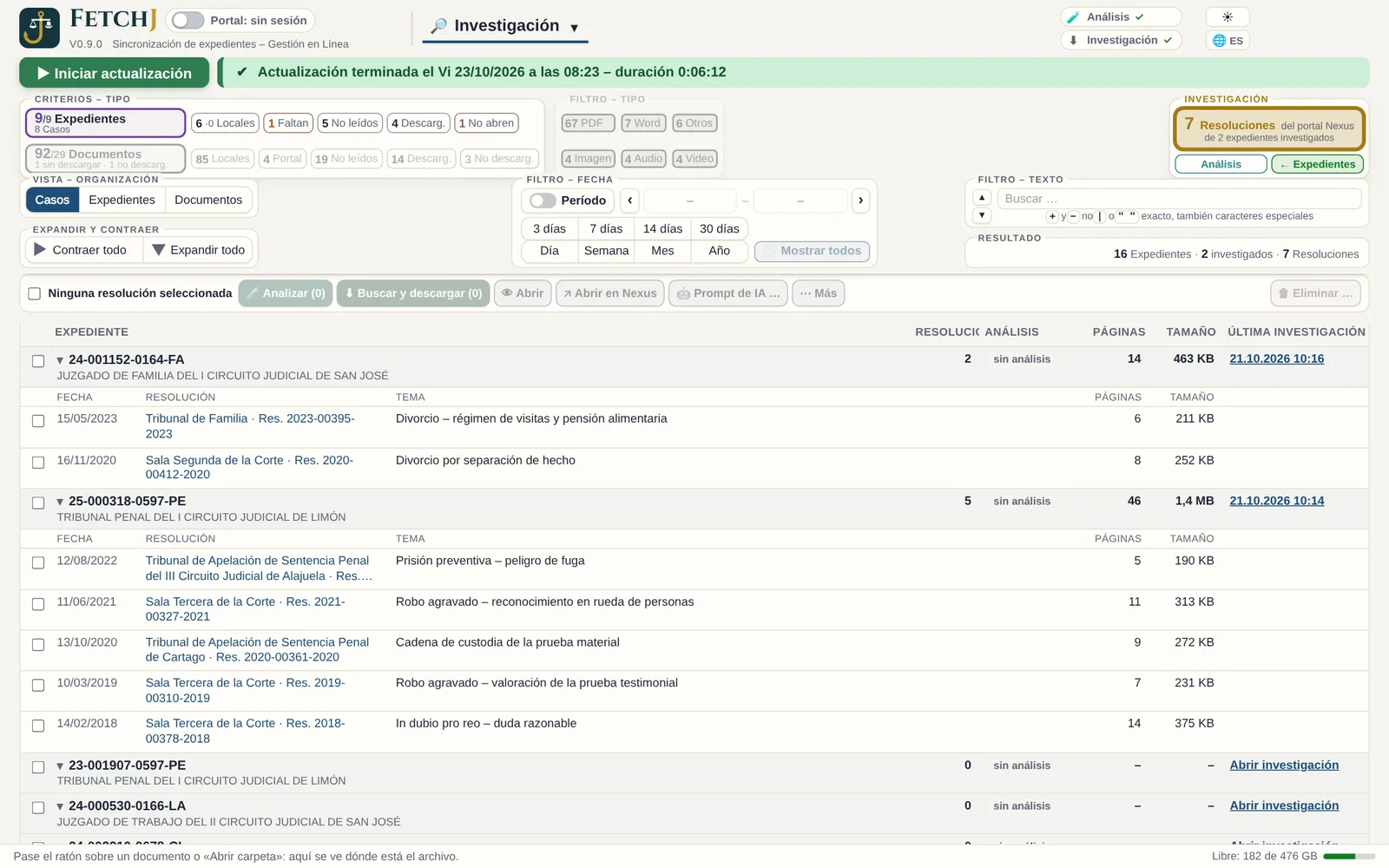
Task: Expand expediente 23-001907-0597-PE row
Action: [x=60, y=766]
